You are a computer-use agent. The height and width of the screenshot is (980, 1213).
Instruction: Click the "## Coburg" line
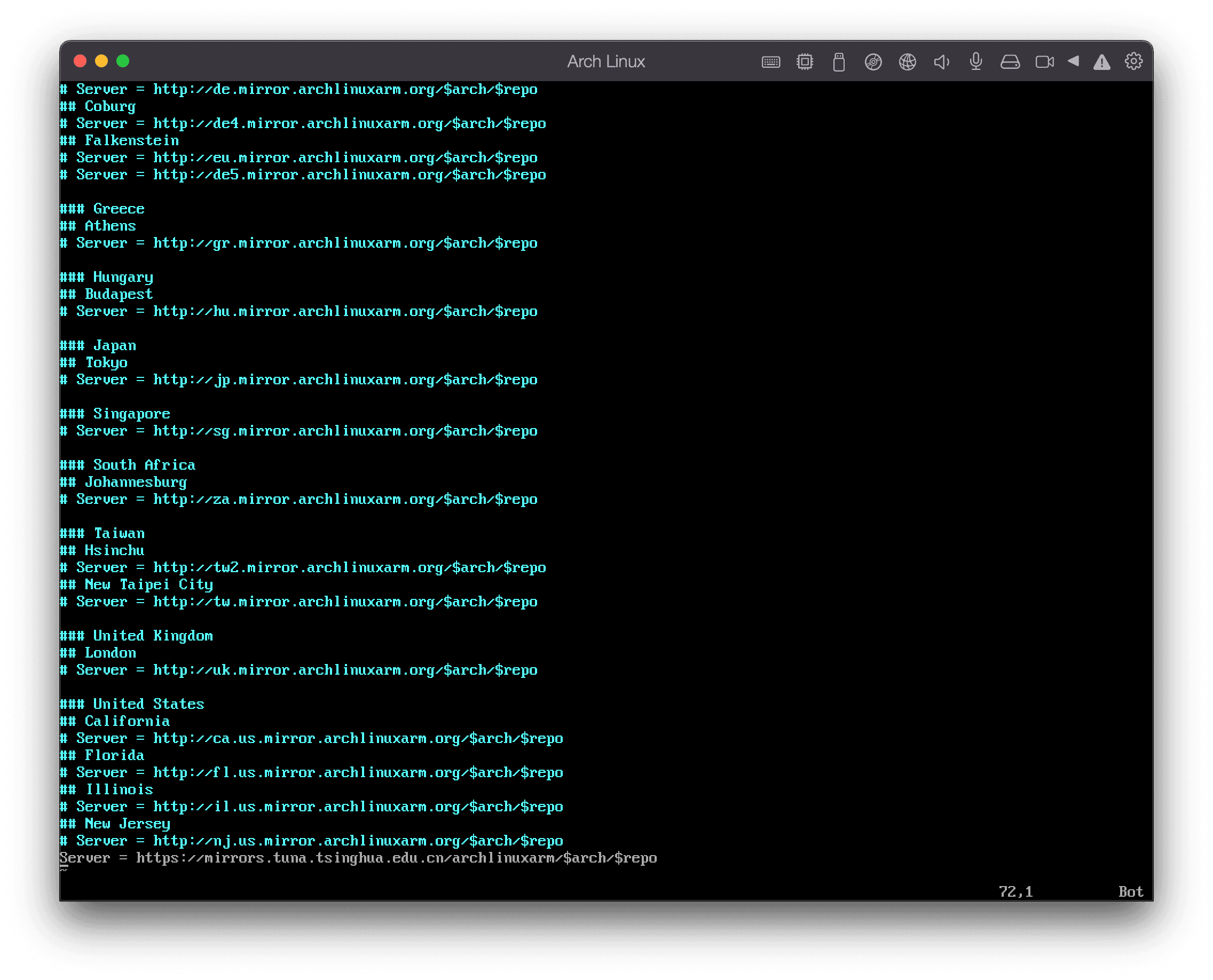click(98, 107)
